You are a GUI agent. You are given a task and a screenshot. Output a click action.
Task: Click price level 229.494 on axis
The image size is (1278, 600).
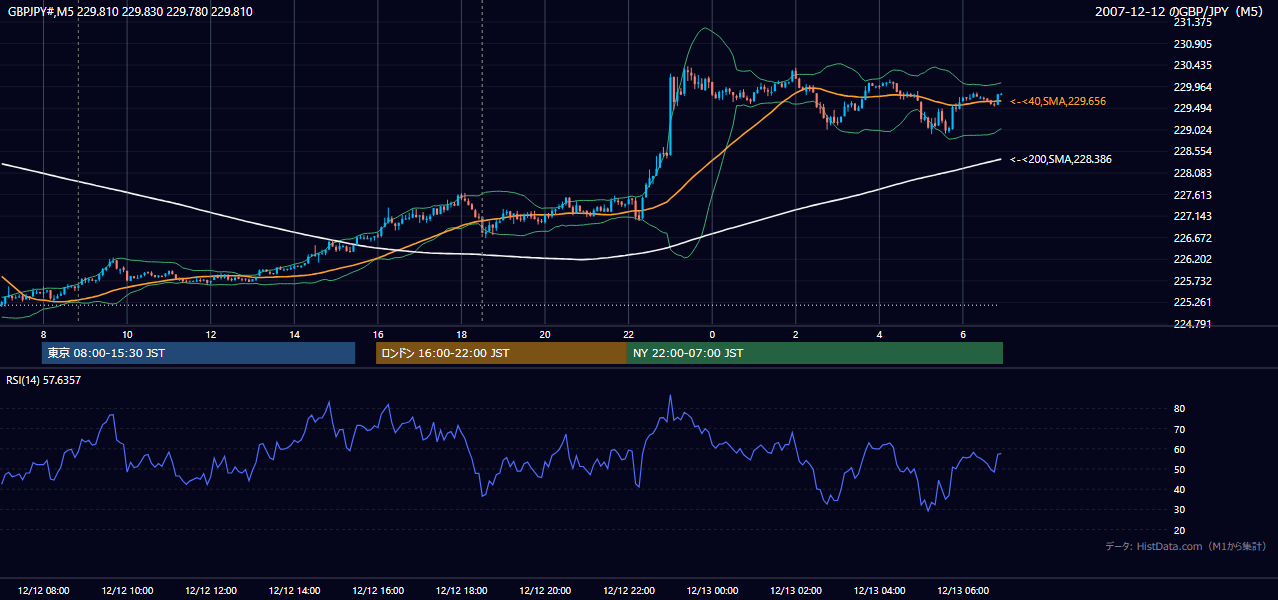(x=1192, y=109)
